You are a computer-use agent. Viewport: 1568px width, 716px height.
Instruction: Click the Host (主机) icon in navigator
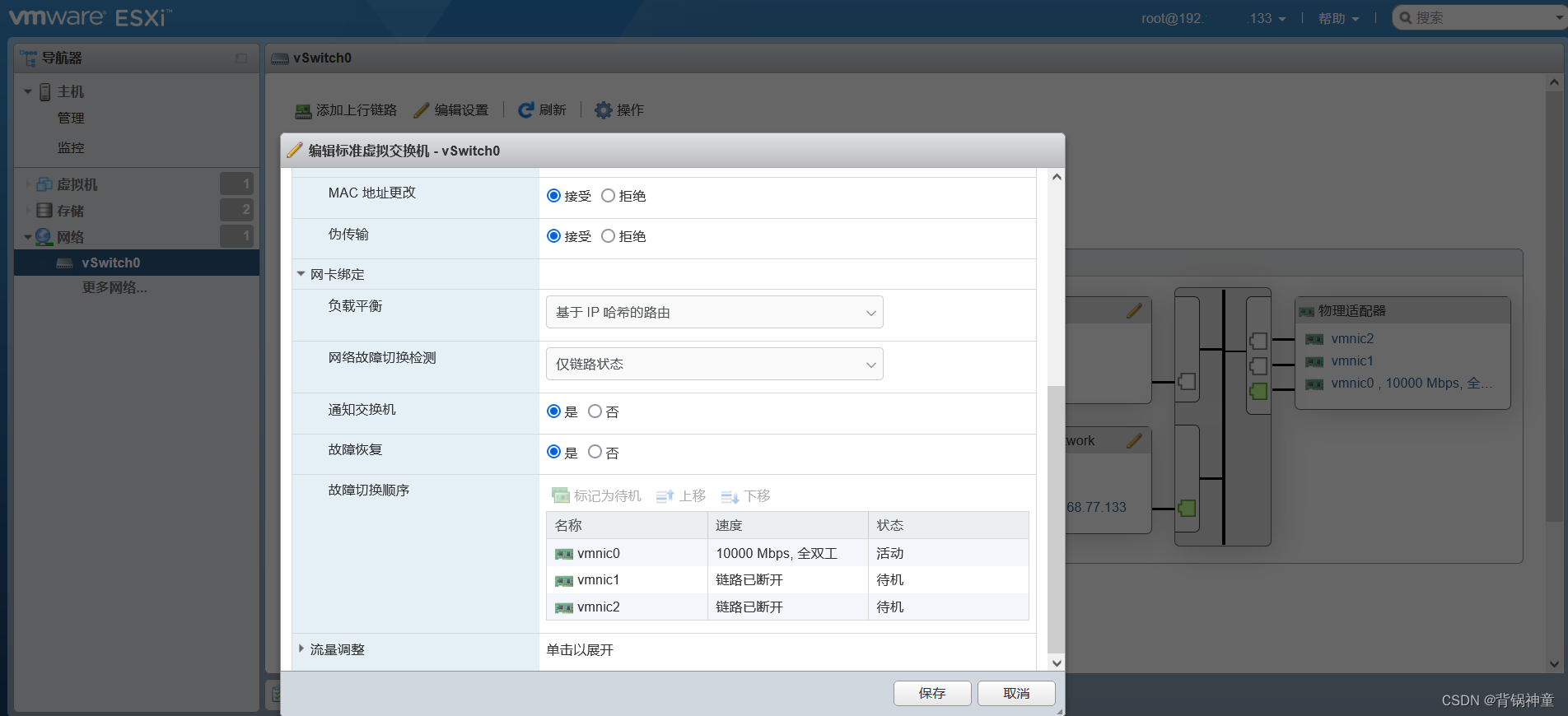45,92
